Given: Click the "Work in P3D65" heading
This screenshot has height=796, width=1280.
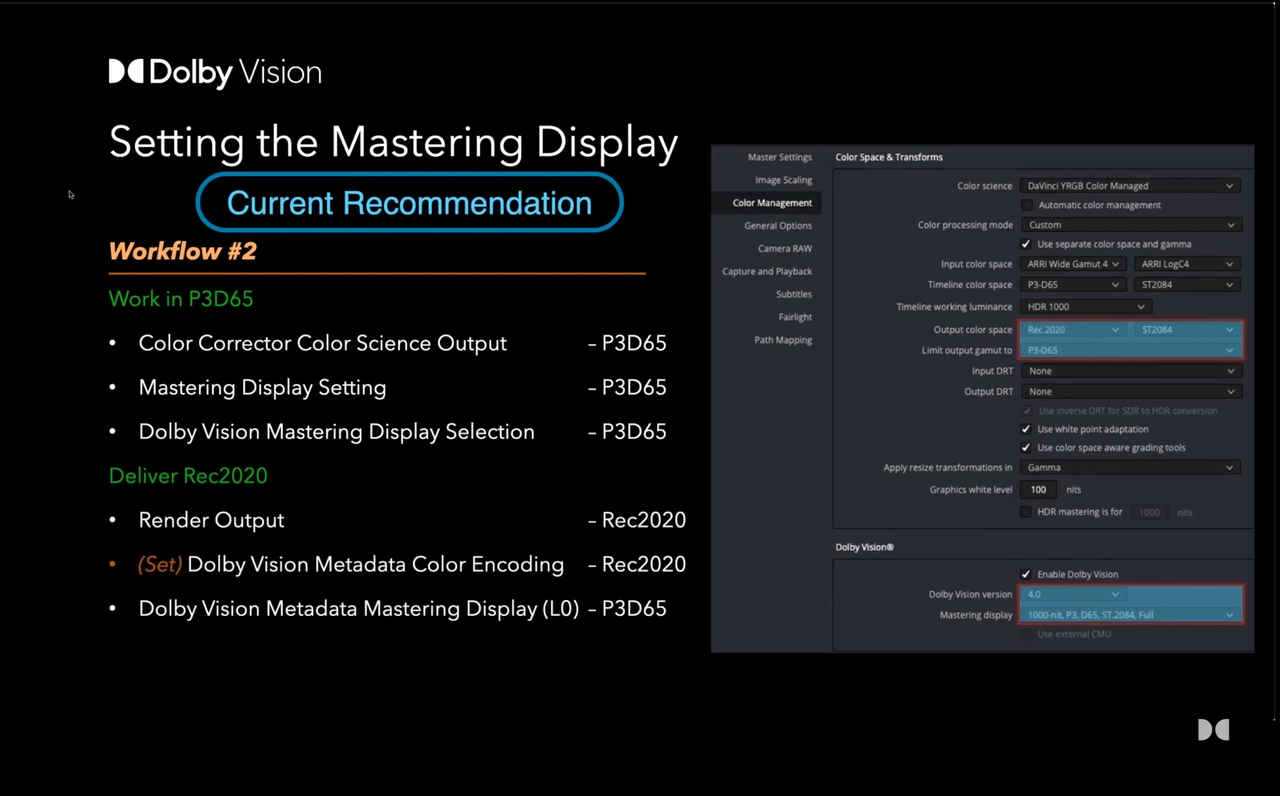Looking at the screenshot, I should pyautogui.click(x=181, y=299).
